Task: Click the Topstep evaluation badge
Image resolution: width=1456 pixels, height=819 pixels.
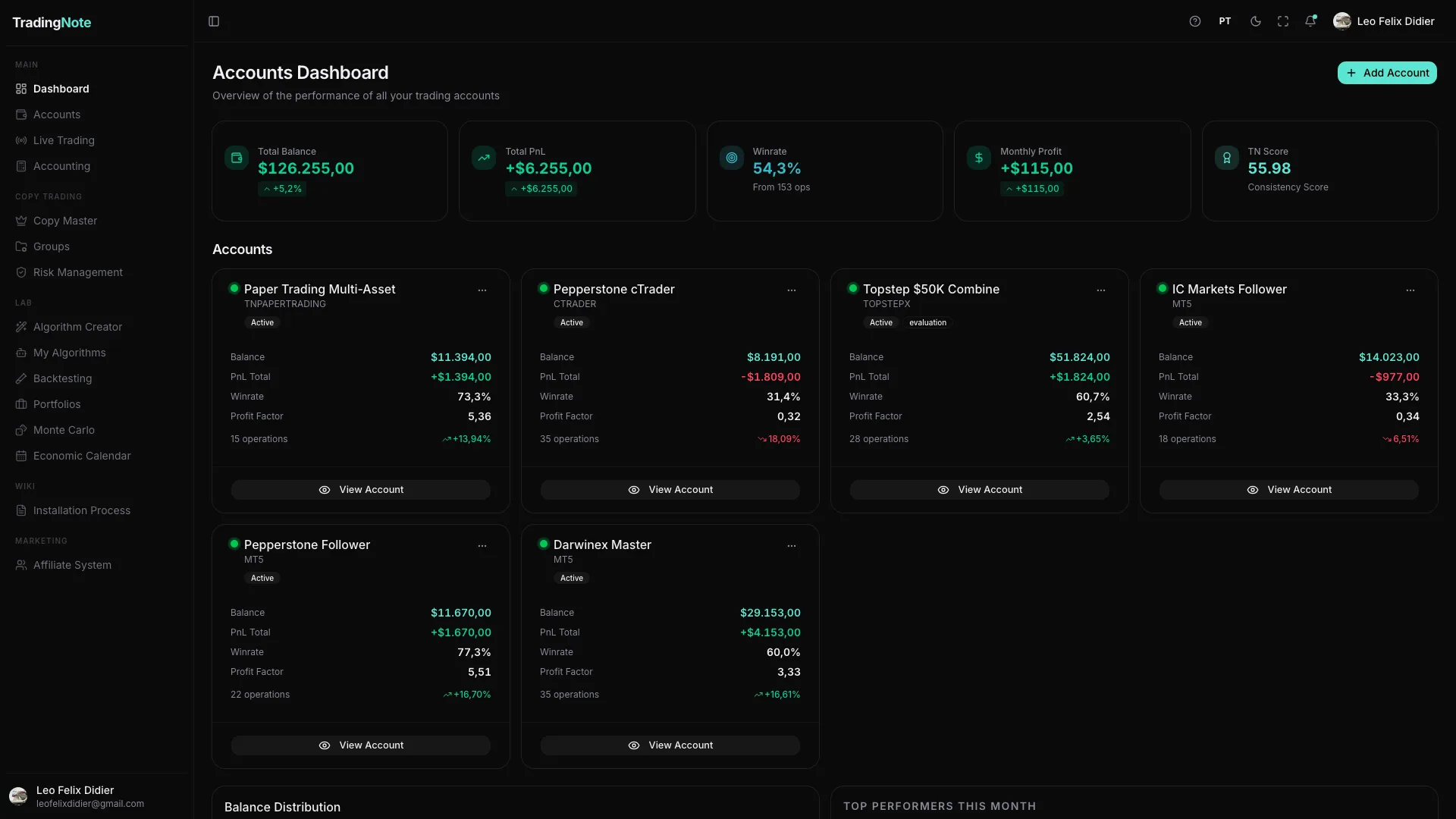Action: (927, 322)
